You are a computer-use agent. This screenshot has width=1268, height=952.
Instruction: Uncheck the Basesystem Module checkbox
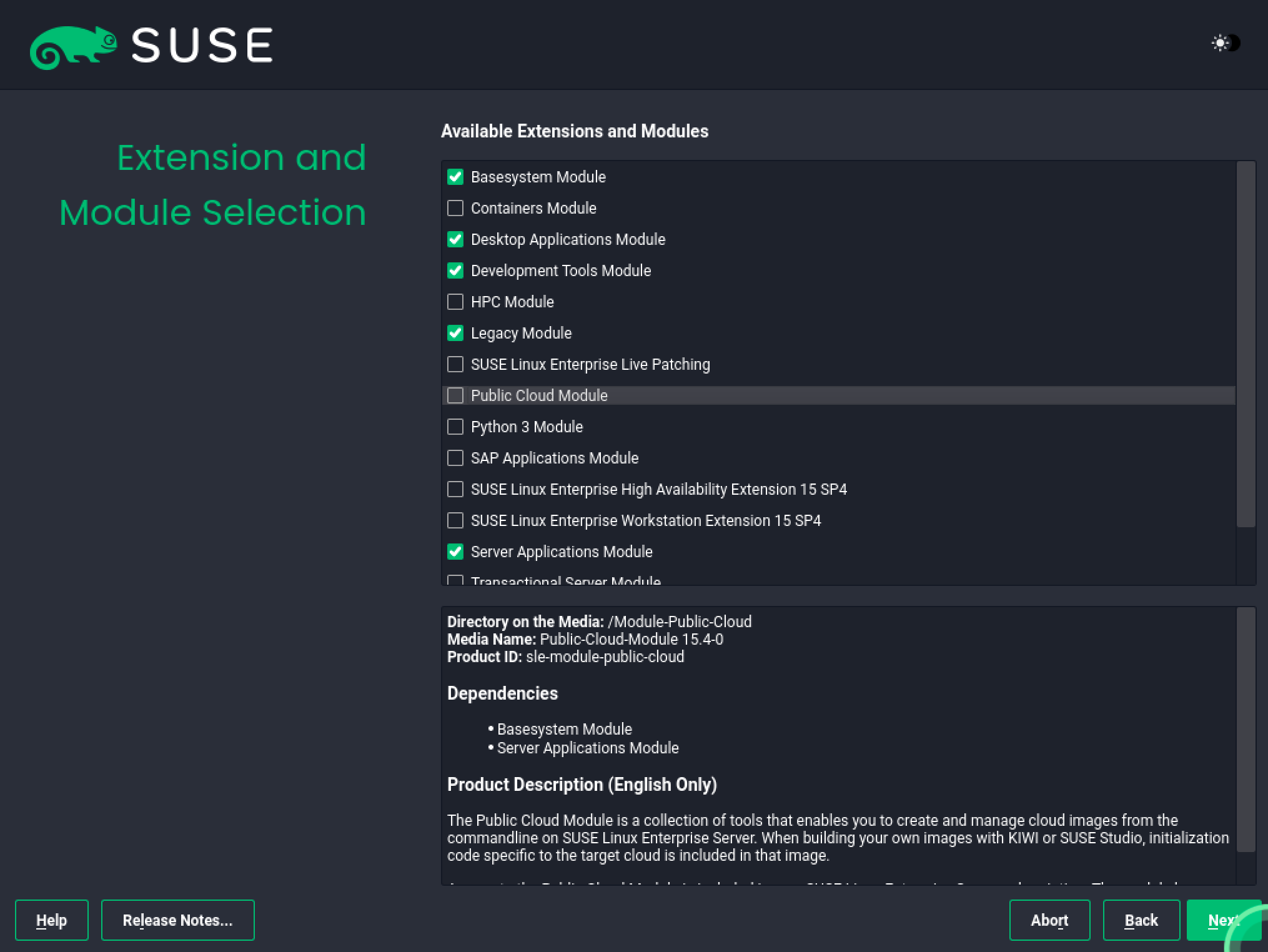[455, 177]
